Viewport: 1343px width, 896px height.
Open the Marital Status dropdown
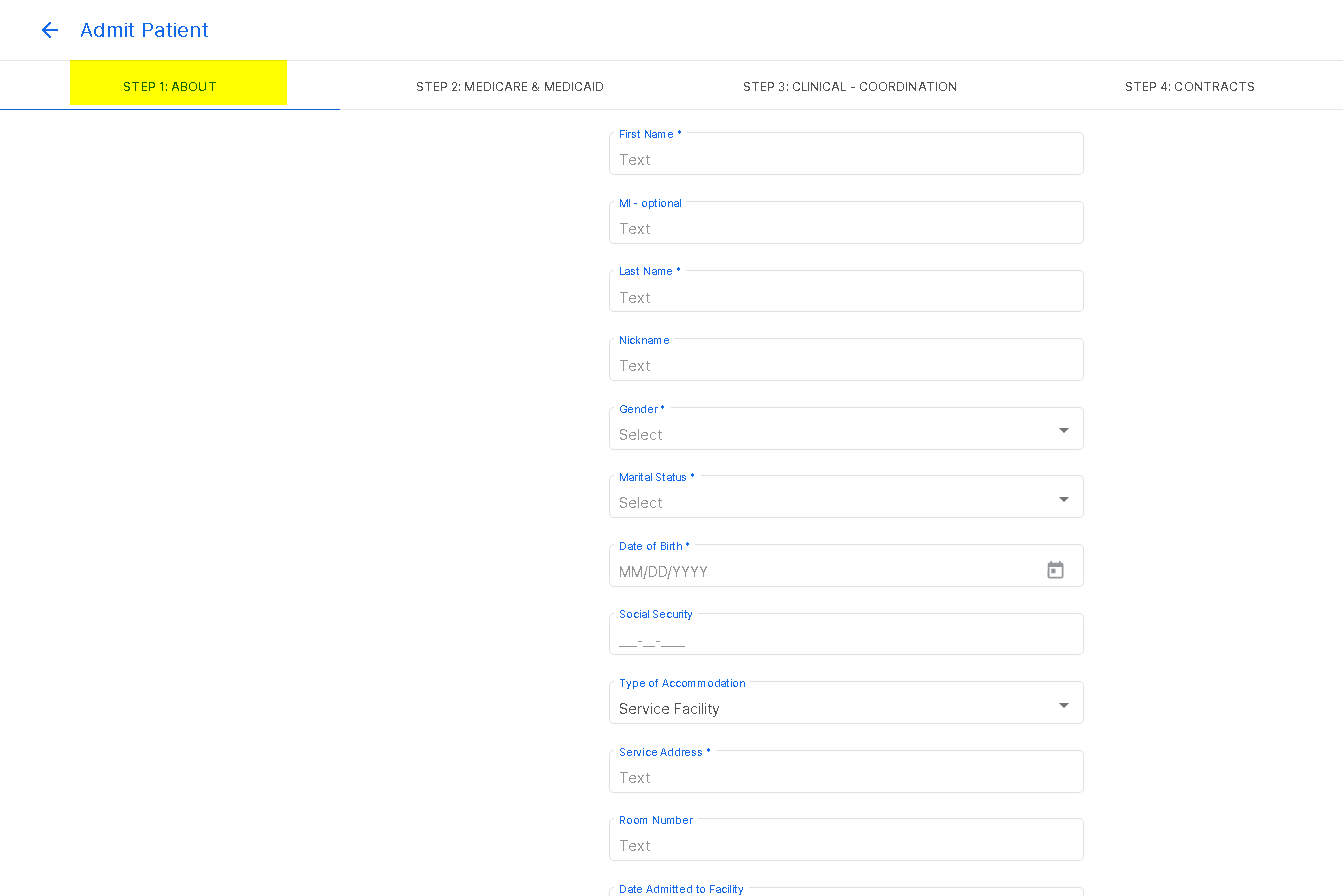pos(846,497)
